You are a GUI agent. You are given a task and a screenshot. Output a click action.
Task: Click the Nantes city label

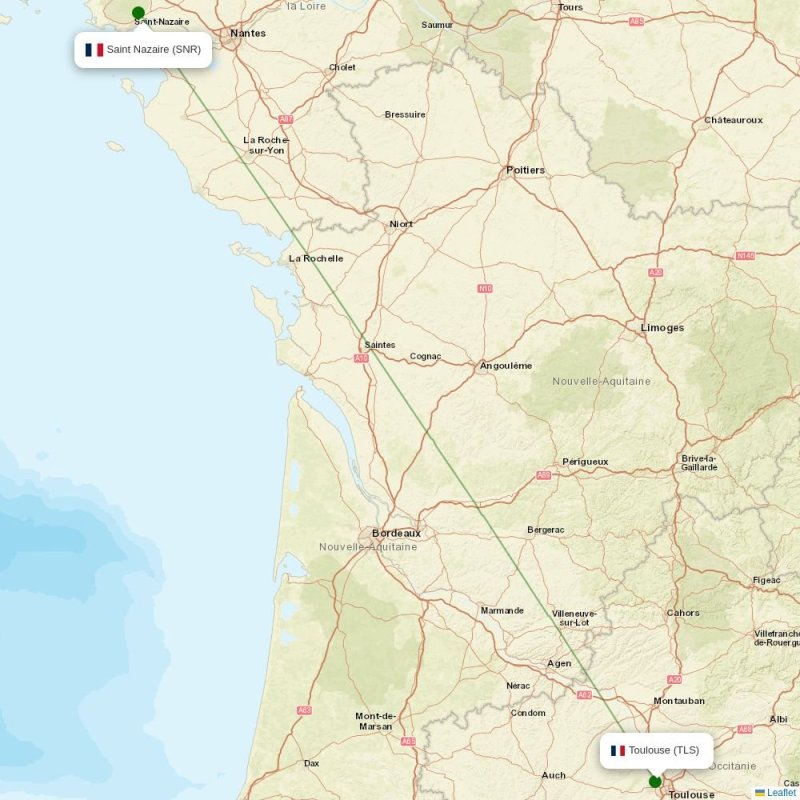(x=248, y=33)
